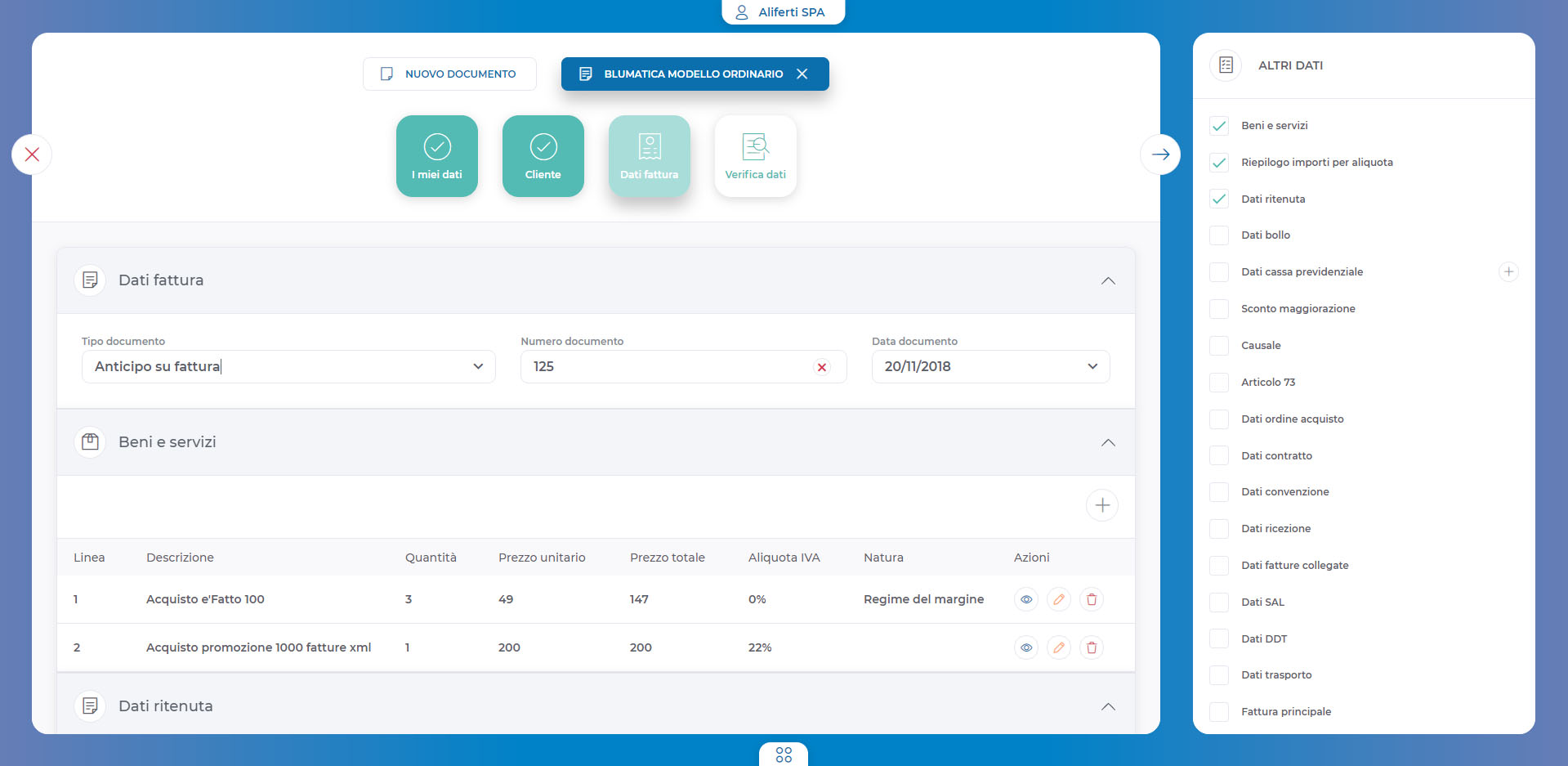Viewport: 1568px width, 766px height.
Task: Go to the Verifica dati step
Action: 755,156
